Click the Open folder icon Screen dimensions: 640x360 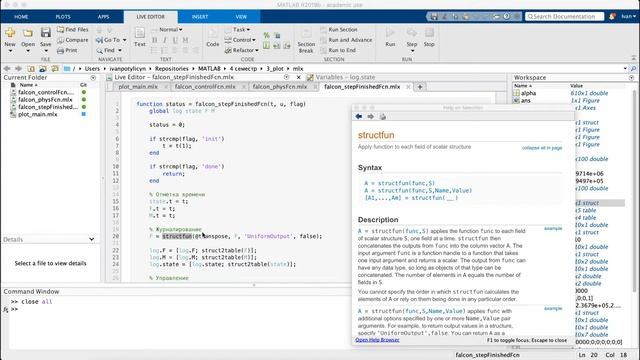coord(28,33)
